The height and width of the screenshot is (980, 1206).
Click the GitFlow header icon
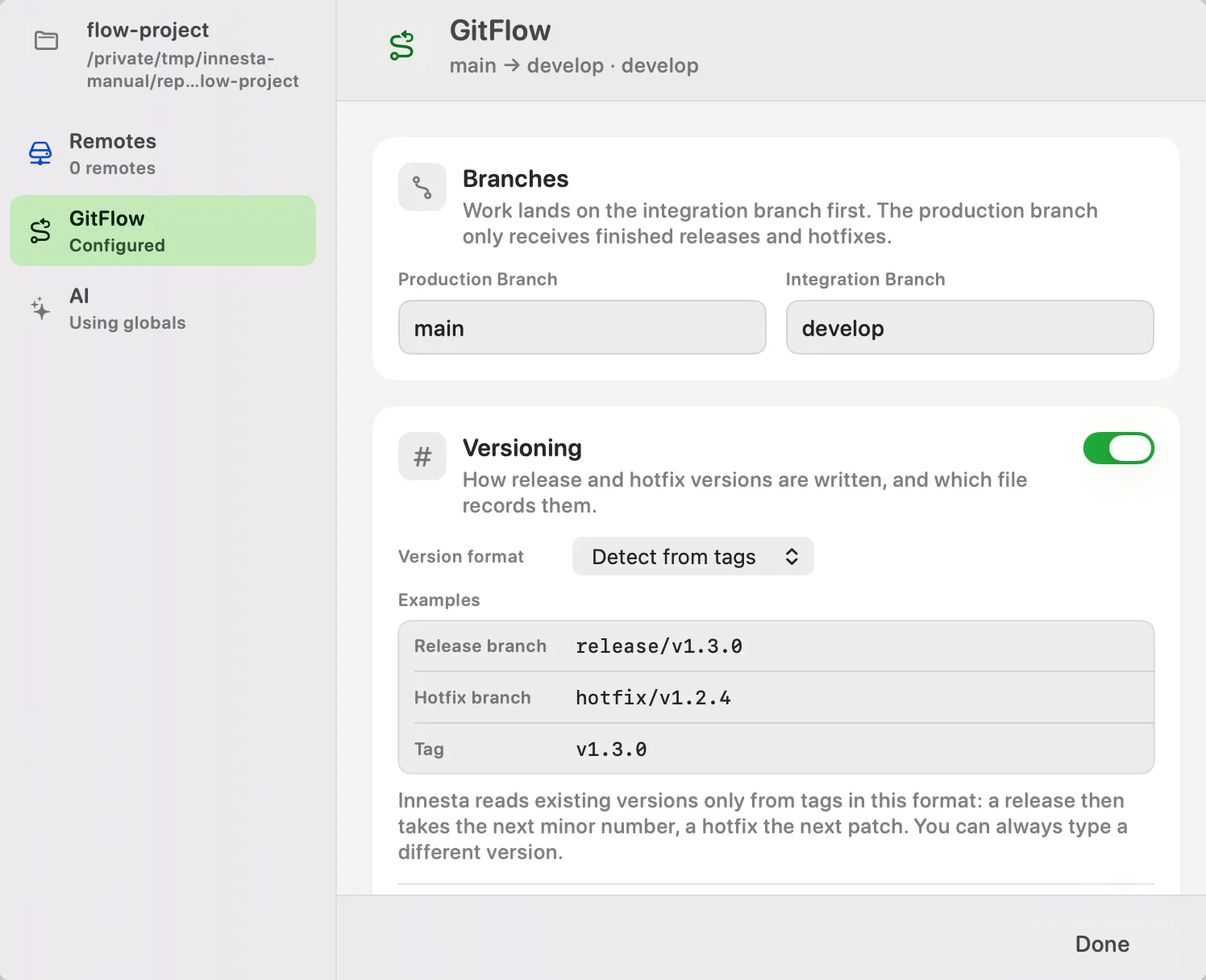401,46
